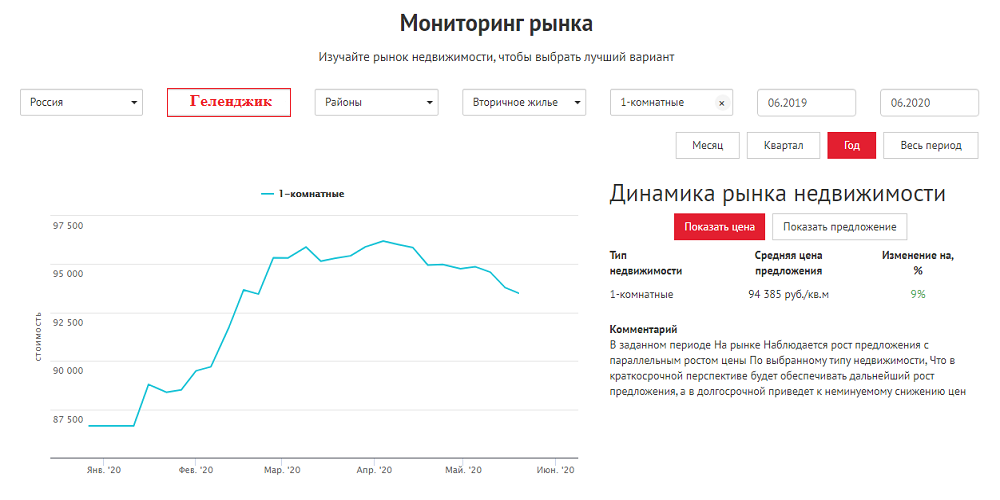Click the Геленджик city field
The image size is (1000, 500).
[x=229, y=103]
